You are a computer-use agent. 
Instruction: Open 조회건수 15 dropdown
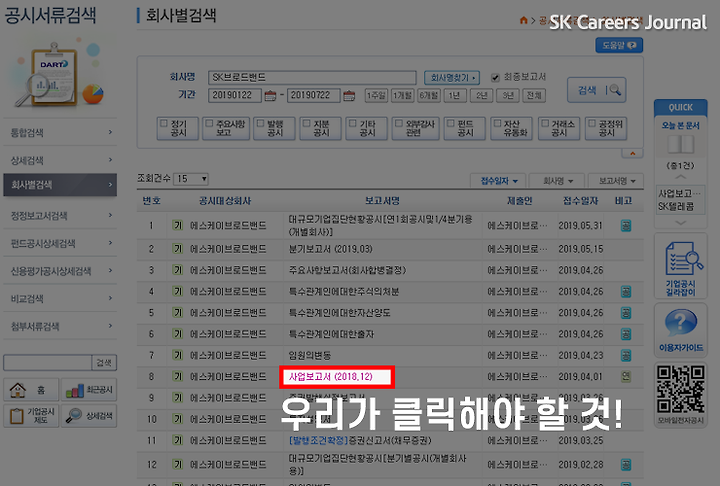[x=191, y=179]
